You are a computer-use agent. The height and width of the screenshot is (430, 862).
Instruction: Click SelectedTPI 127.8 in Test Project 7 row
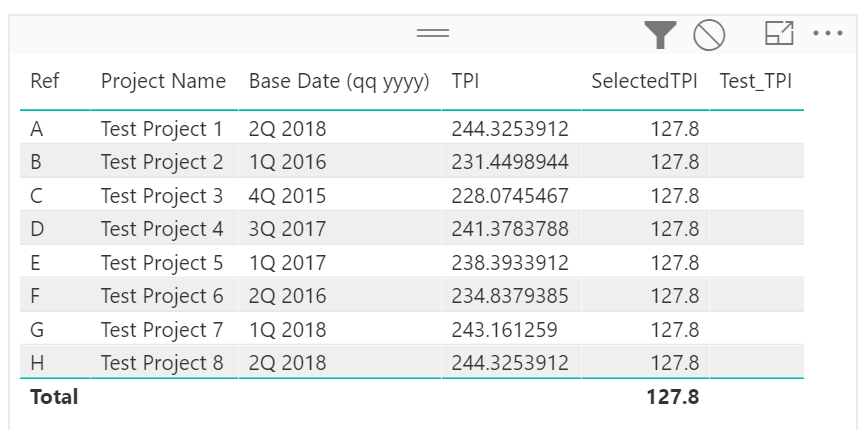click(675, 330)
